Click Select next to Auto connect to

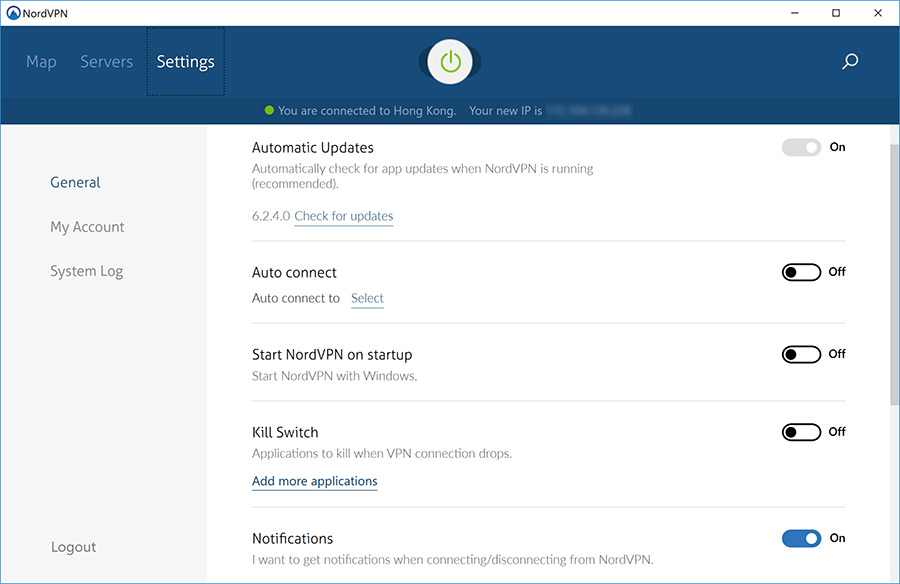click(x=367, y=299)
